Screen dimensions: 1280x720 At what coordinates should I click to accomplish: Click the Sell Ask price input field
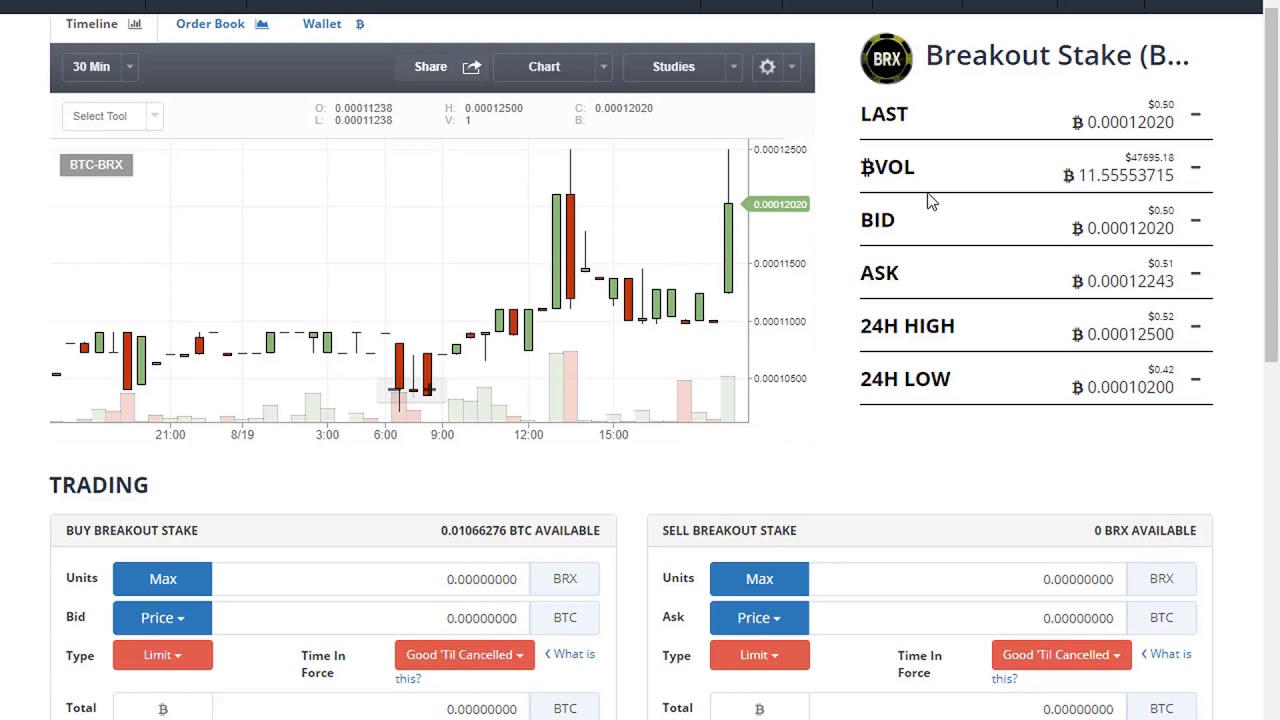pos(967,618)
